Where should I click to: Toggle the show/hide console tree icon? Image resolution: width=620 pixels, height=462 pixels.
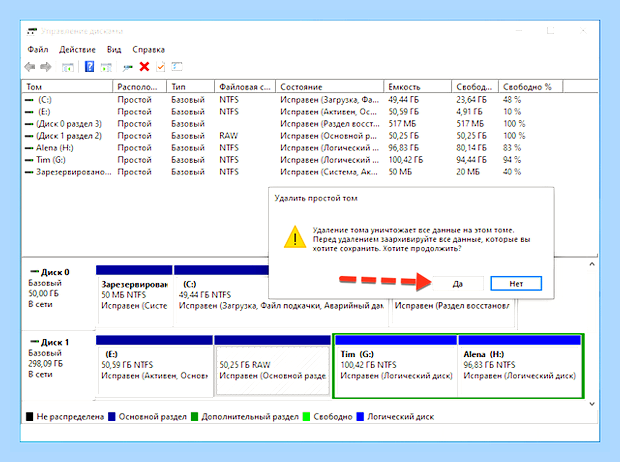click(68, 67)
